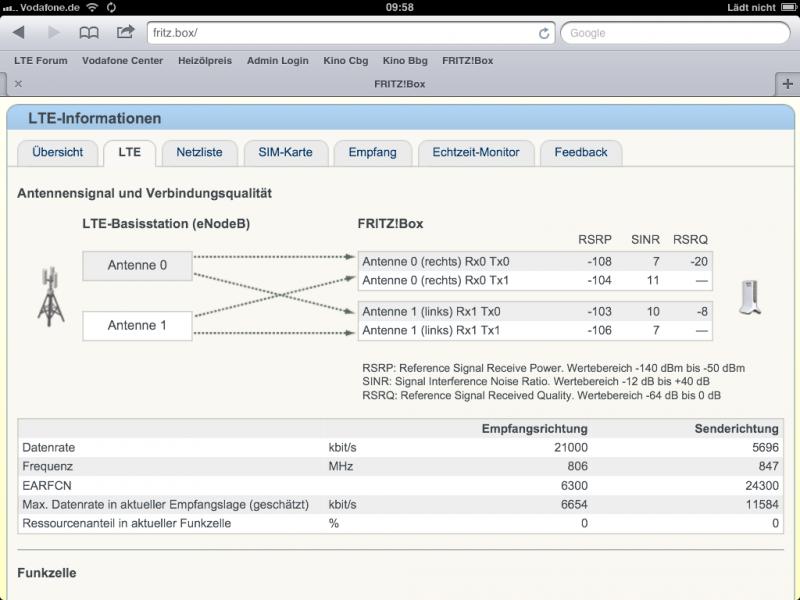Select the Antenne 0 (rechts) Rx0 Tx0 row
The width and height of the screenshot is (800, 600).
(x=535, y=262)
